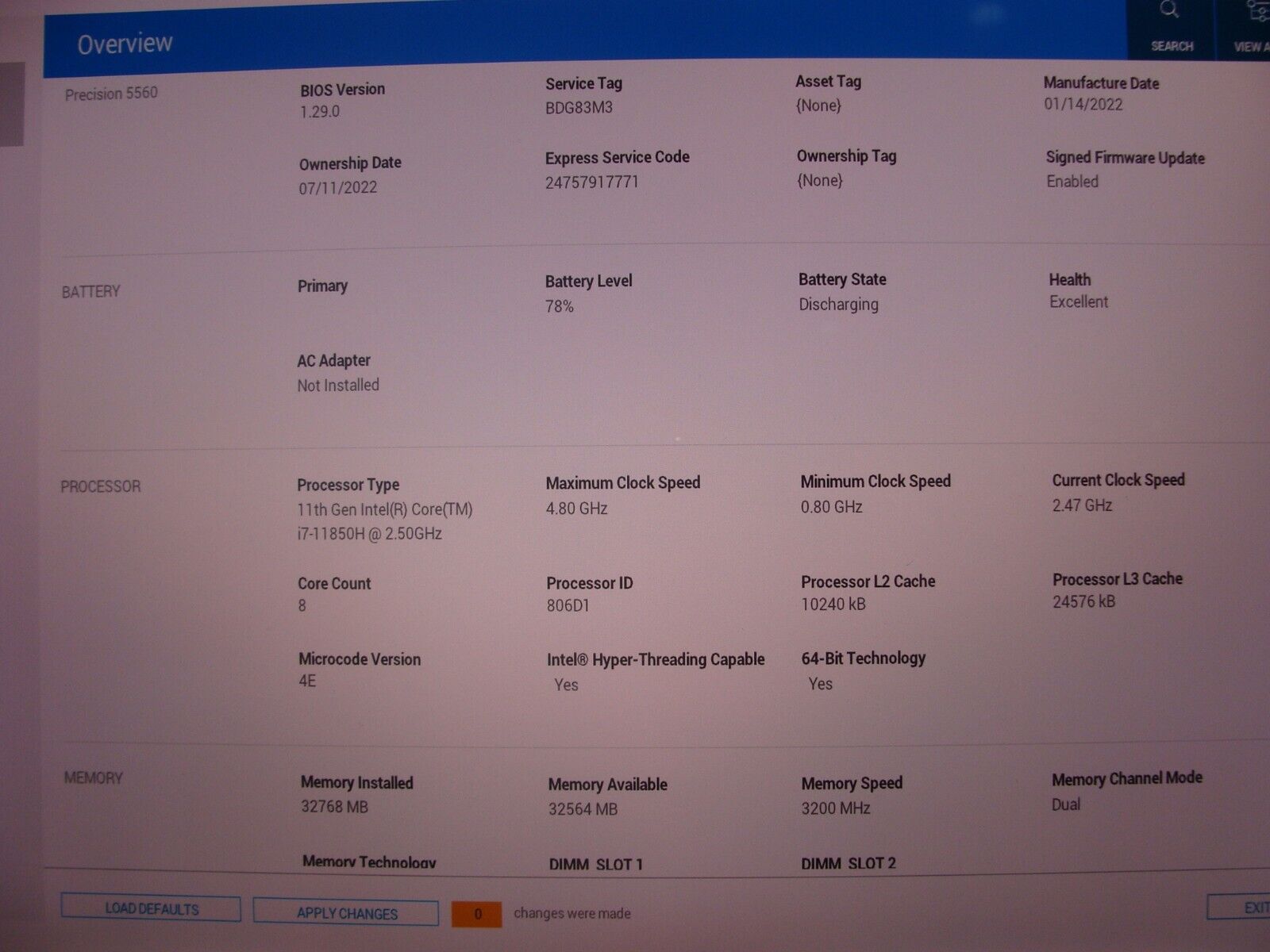Select battery Health value Excellent
The height and width of the screenshot is (952, 1270).
(x=1079, y=301)
